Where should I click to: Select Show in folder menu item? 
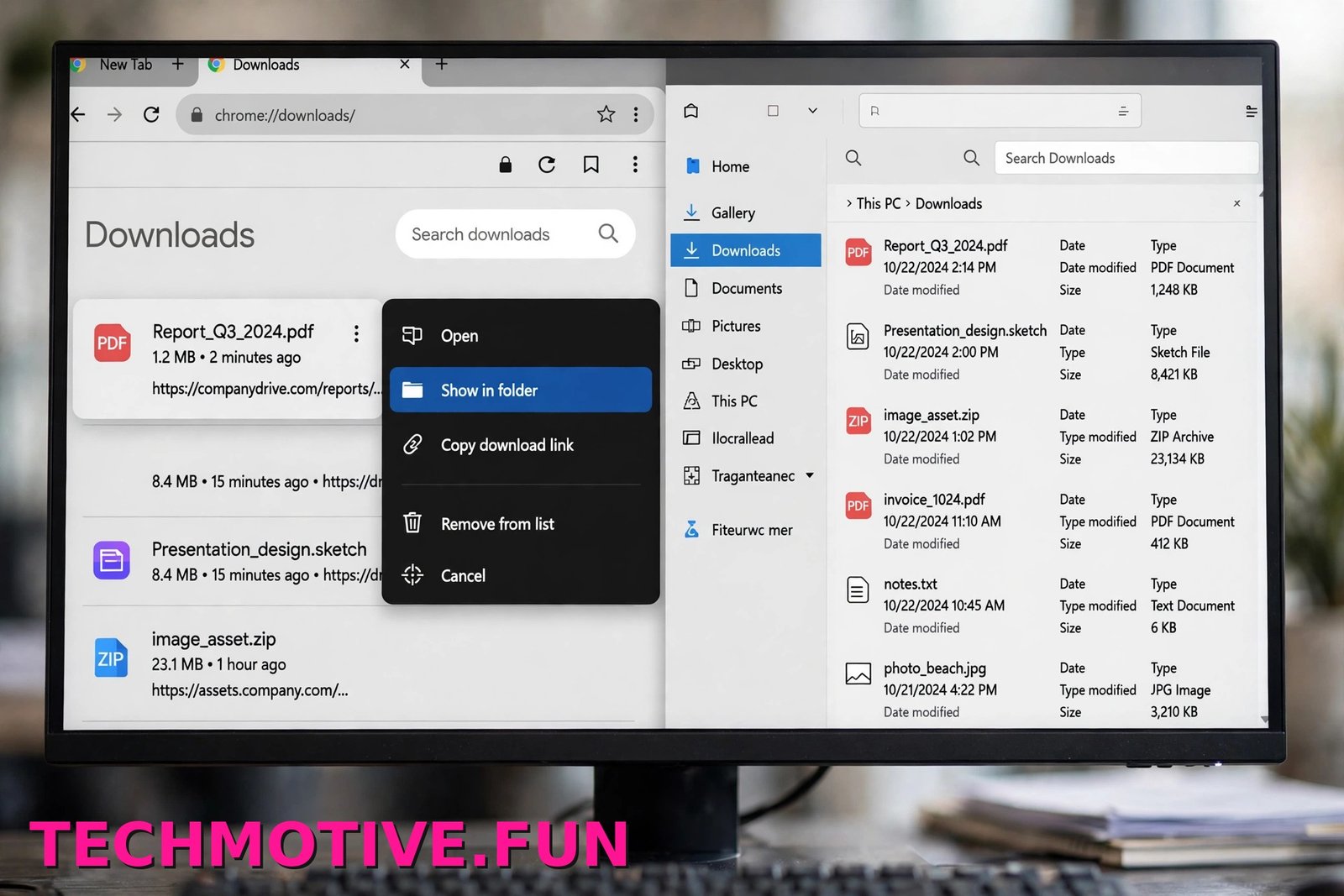[x=521, y=390]
